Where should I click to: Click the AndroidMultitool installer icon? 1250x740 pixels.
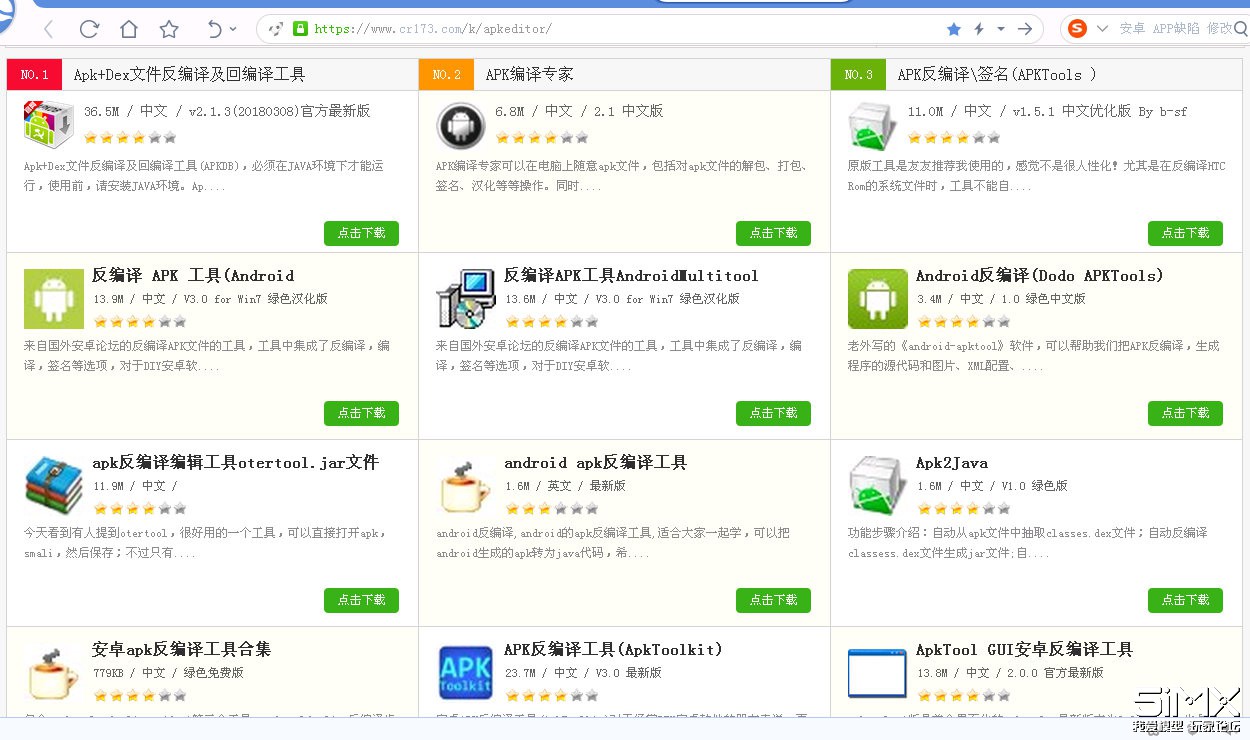coord(466,299)
